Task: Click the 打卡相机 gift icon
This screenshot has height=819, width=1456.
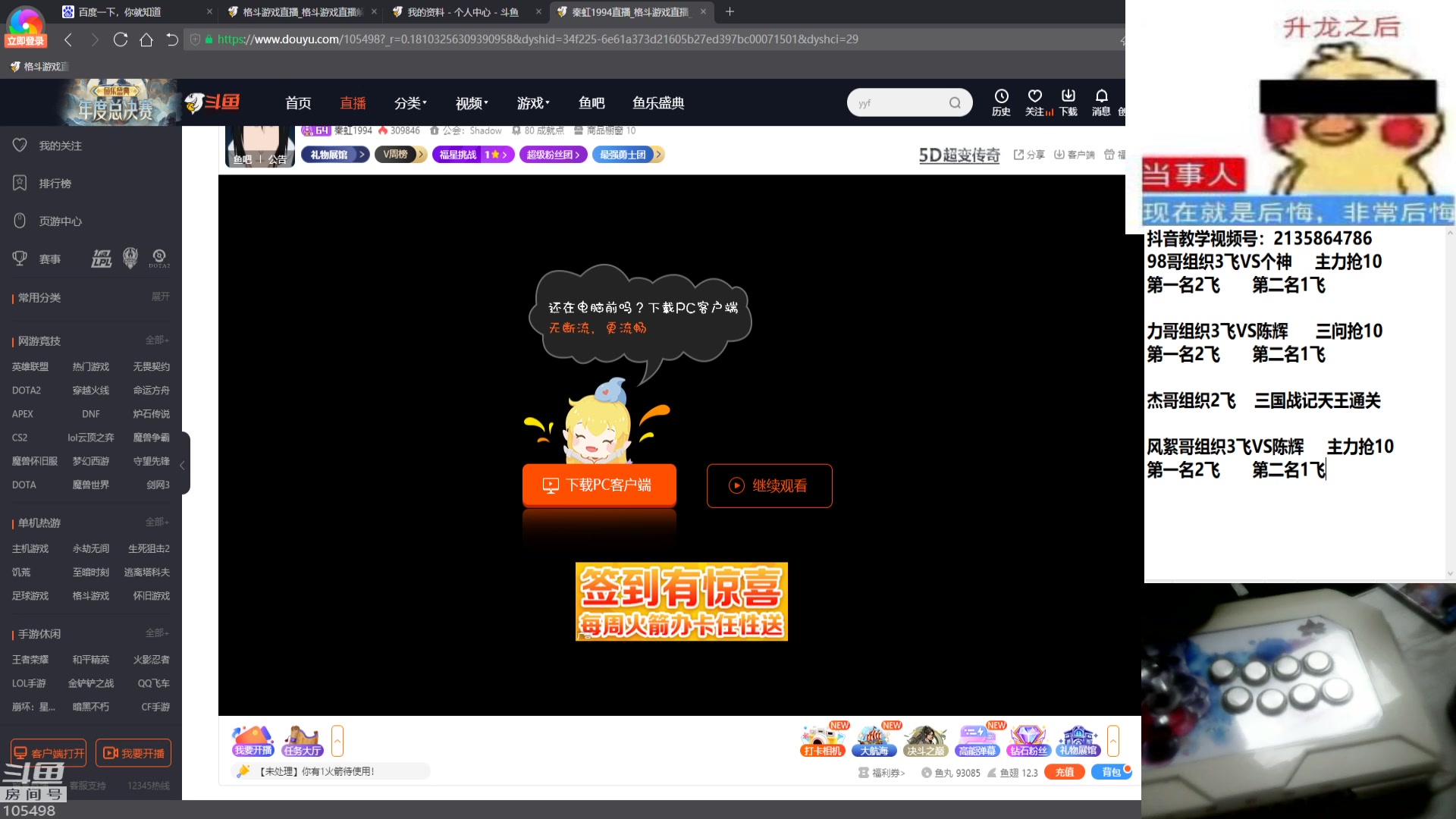Action: [823, 741]
